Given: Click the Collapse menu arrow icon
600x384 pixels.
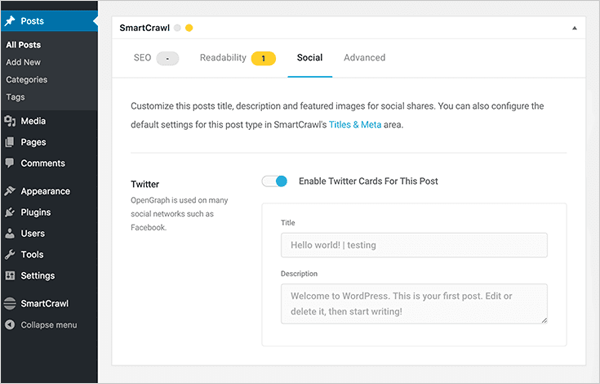Looking at the screenshot, I should tap(10, 325).
